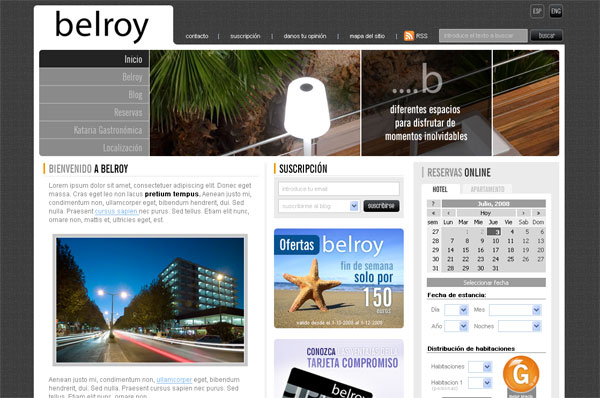The height and width of the screenshot is (398, 600).
Task: Click the belroy logo
Action: pos(102,26)
